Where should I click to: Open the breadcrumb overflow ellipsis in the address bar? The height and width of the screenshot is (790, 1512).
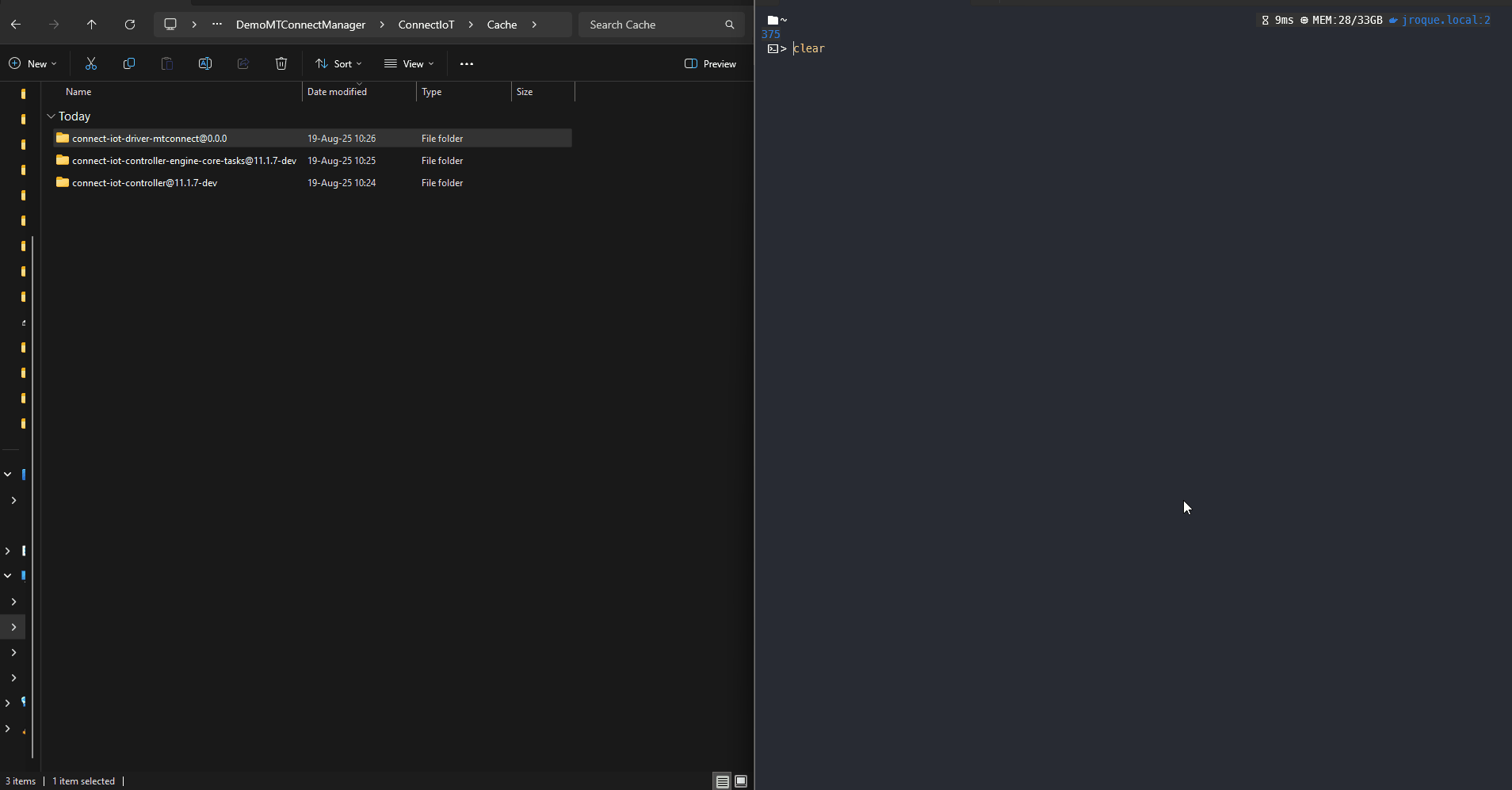pyautogui.click(x=217, y=25)
